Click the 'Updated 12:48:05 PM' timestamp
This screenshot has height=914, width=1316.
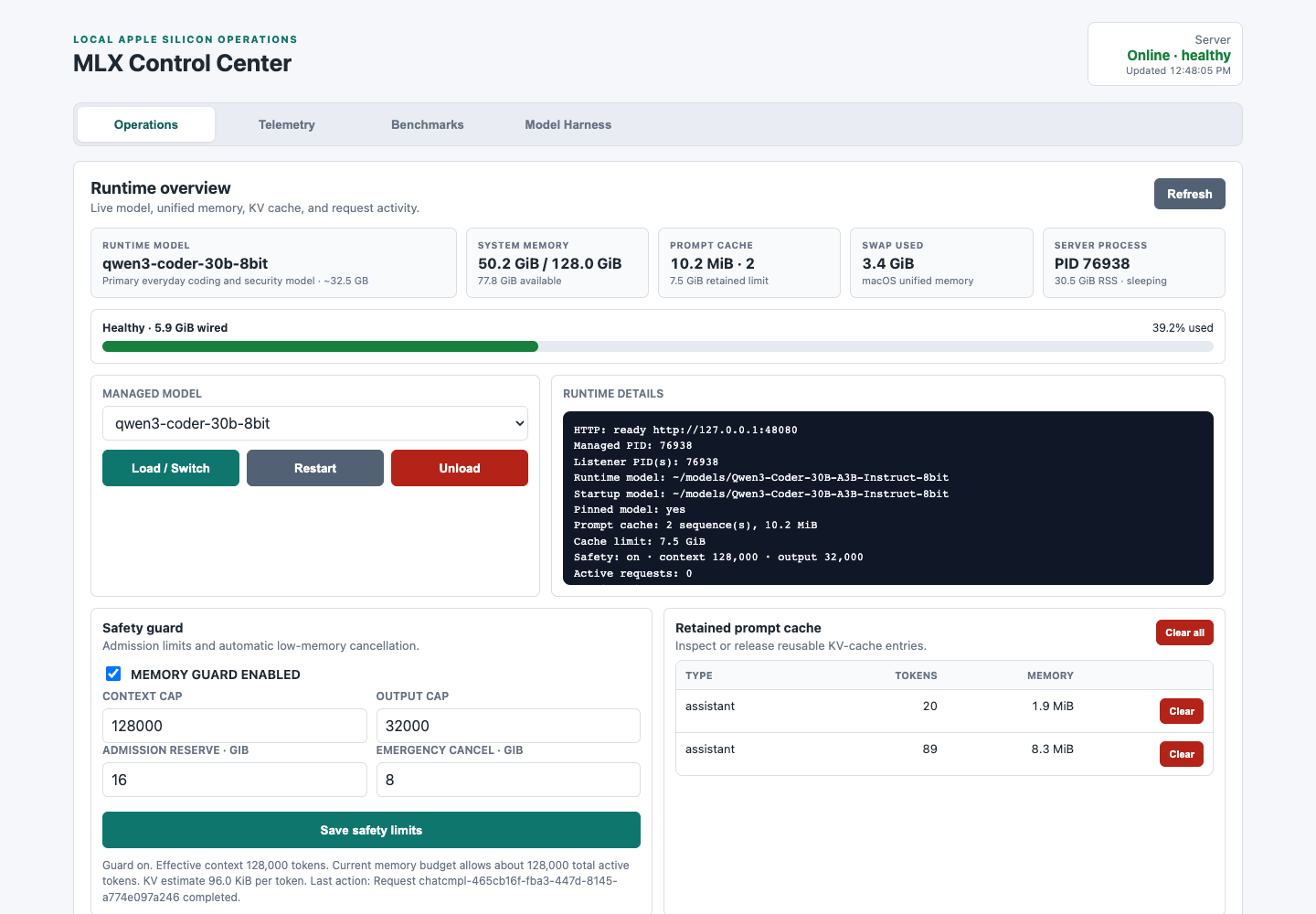[1178, 70]
